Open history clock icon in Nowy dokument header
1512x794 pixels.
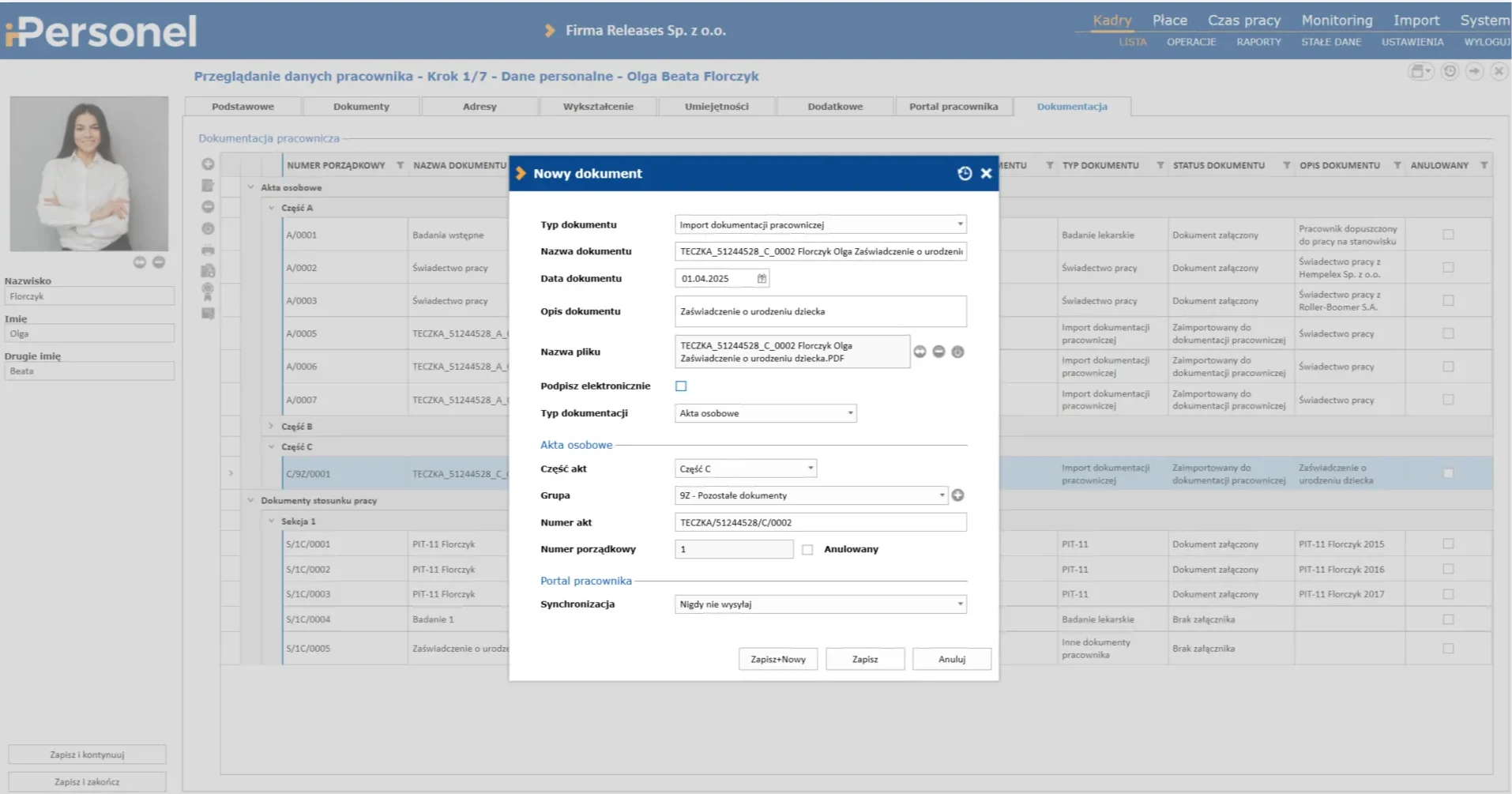click(x=965, y=174)
